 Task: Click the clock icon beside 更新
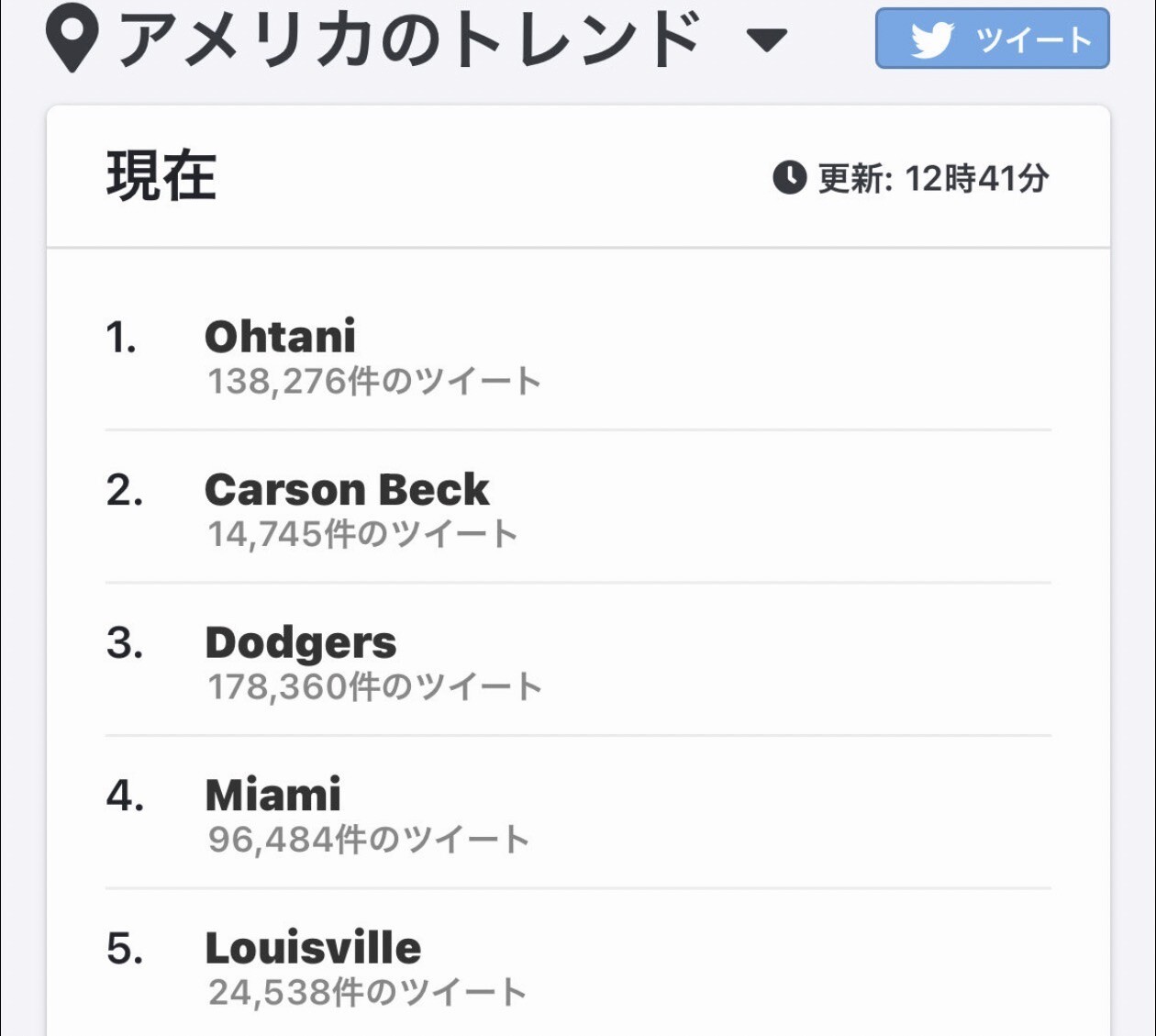789,177
